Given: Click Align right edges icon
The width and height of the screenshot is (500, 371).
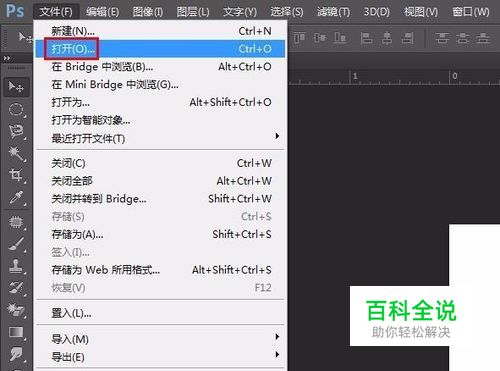Looking at the screenshot, I should point(407,38).
